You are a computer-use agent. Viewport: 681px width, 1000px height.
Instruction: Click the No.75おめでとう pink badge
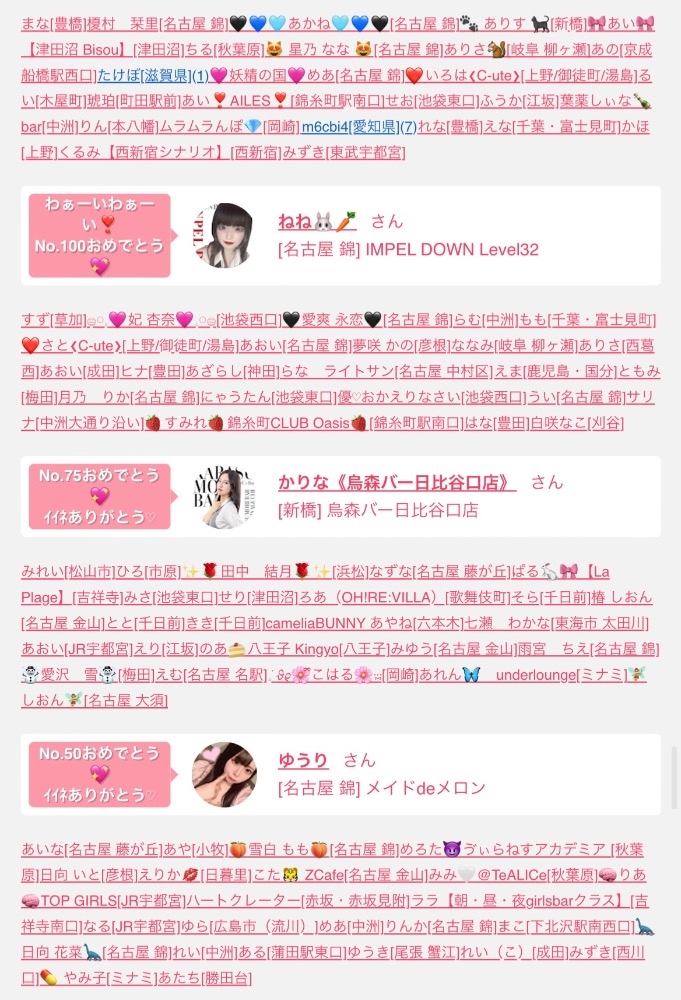pyautogui.click(x=99, y=496)
